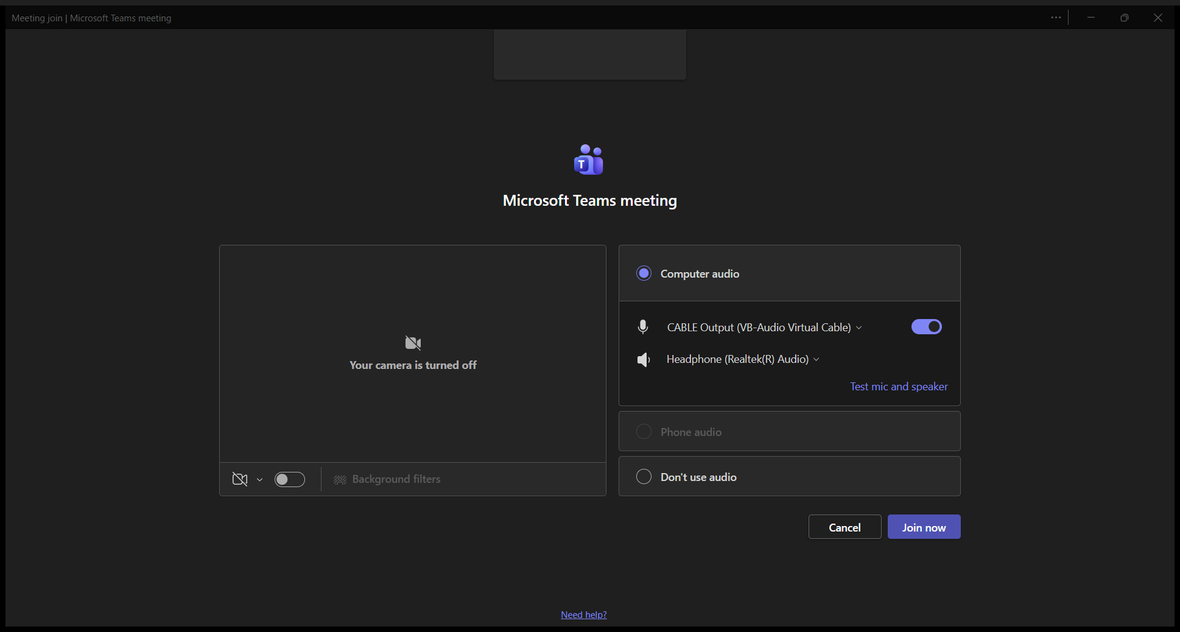Open the Headphone (Realtek(R) Audio) speaker dropdown
Image resolution: width=1180 pixels, height=632 pixels.
pyautogui.click(x=743, y=360)
